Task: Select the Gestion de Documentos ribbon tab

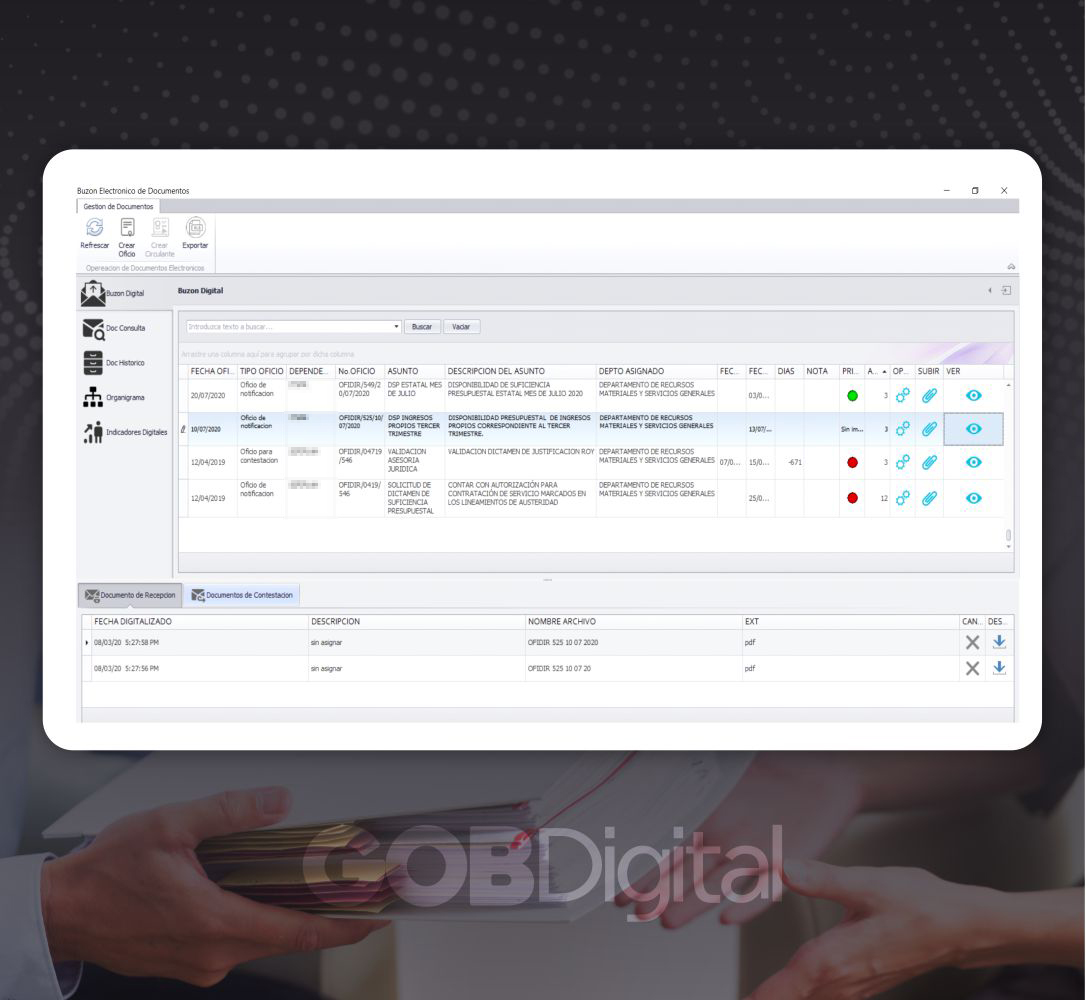Action: tap(118, 206)
